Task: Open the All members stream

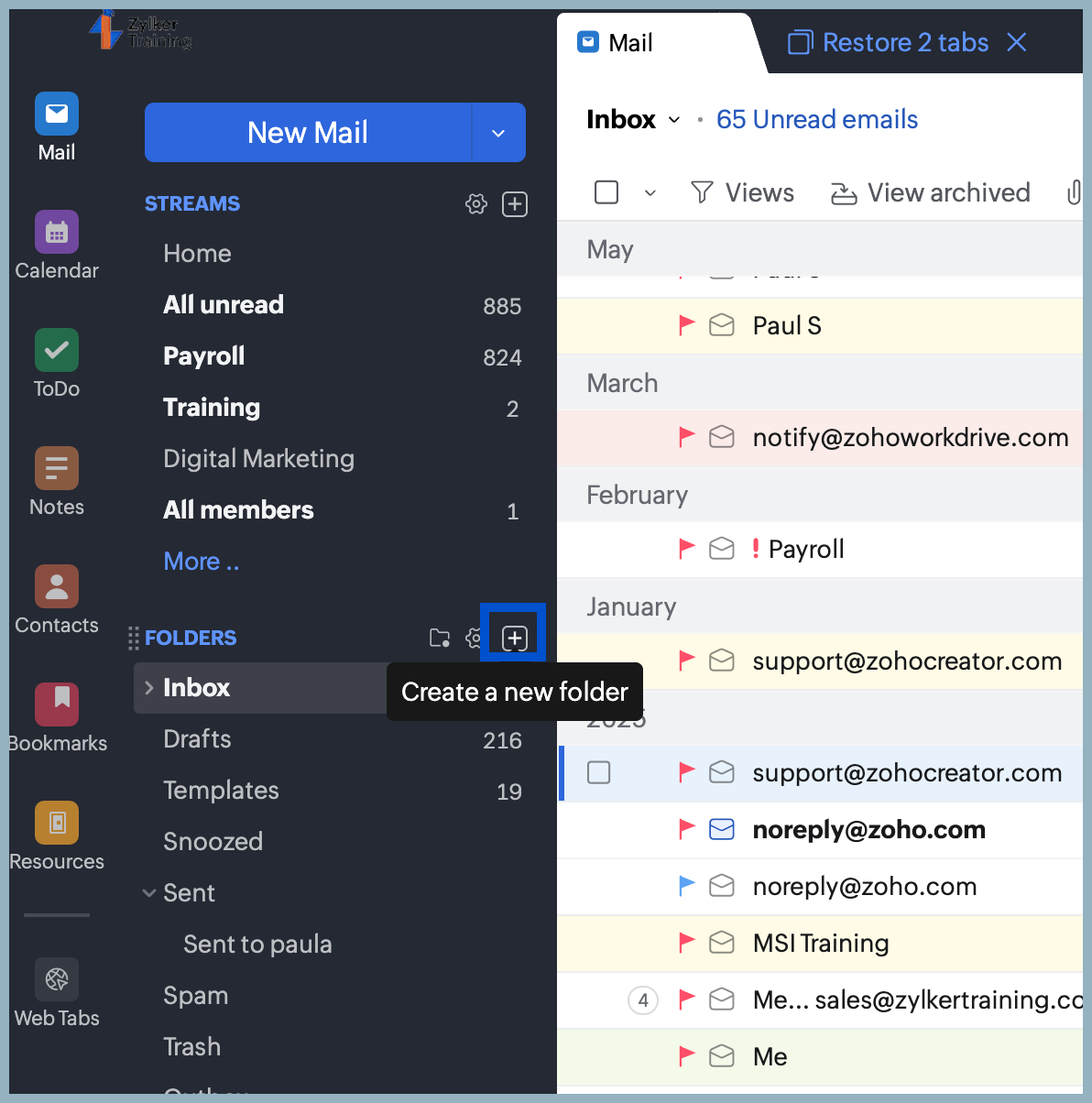Action: pos(238,510)
